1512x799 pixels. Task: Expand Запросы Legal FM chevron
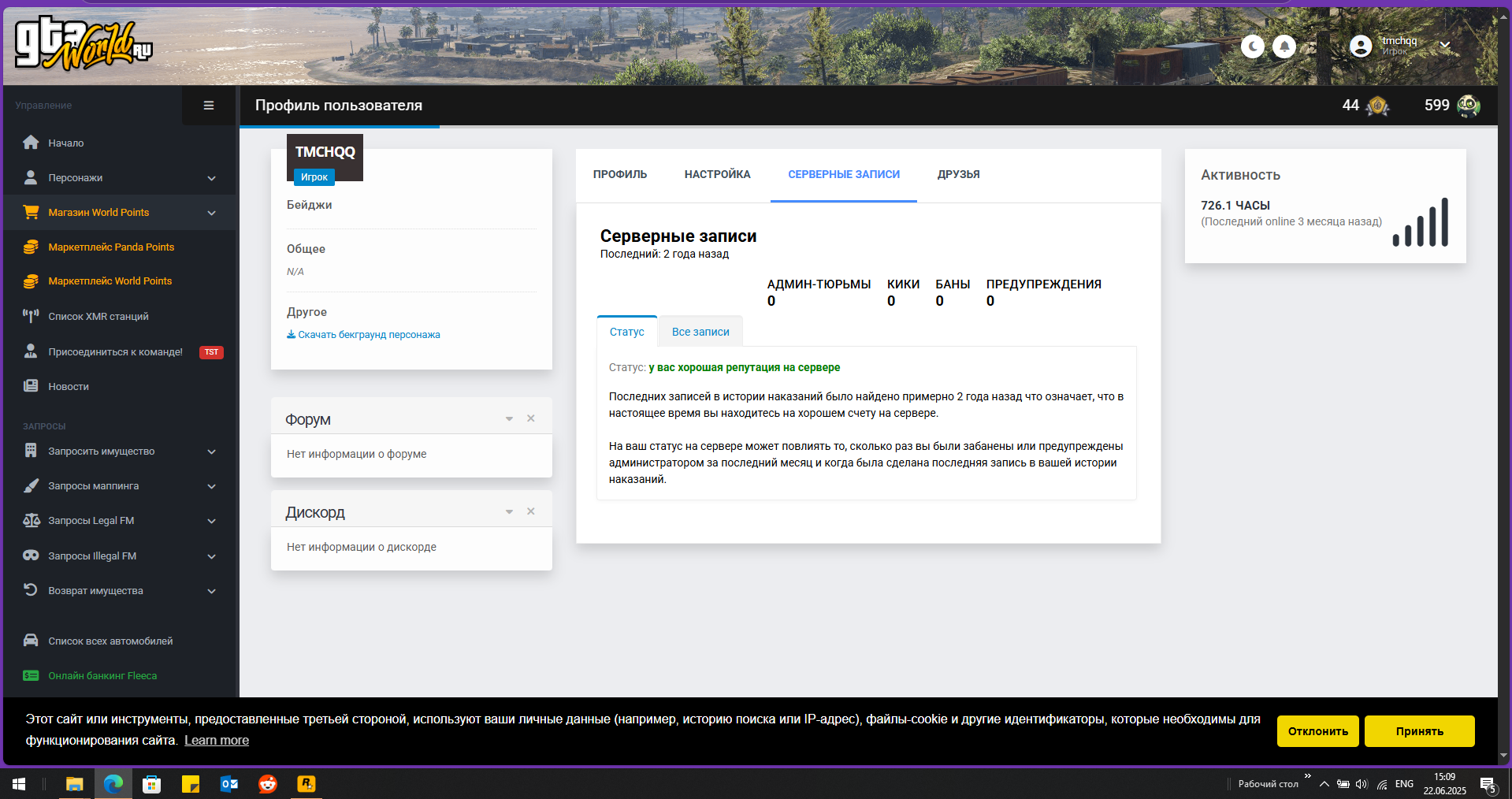pyautogui.click(x=211, y=521)
